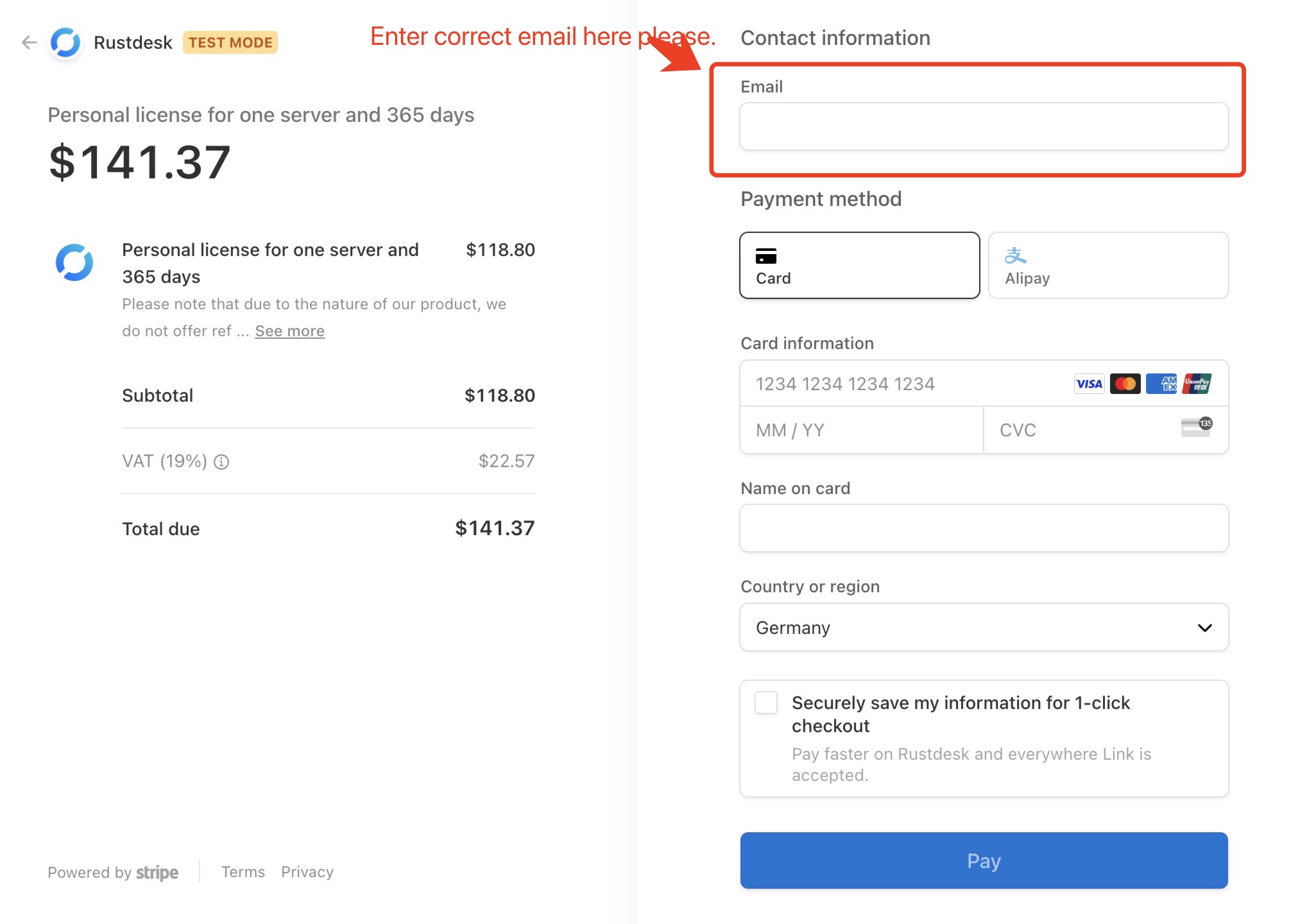Expand the description via the See more link
Viewport: 1291px width, 924px height.
point(289,331)
